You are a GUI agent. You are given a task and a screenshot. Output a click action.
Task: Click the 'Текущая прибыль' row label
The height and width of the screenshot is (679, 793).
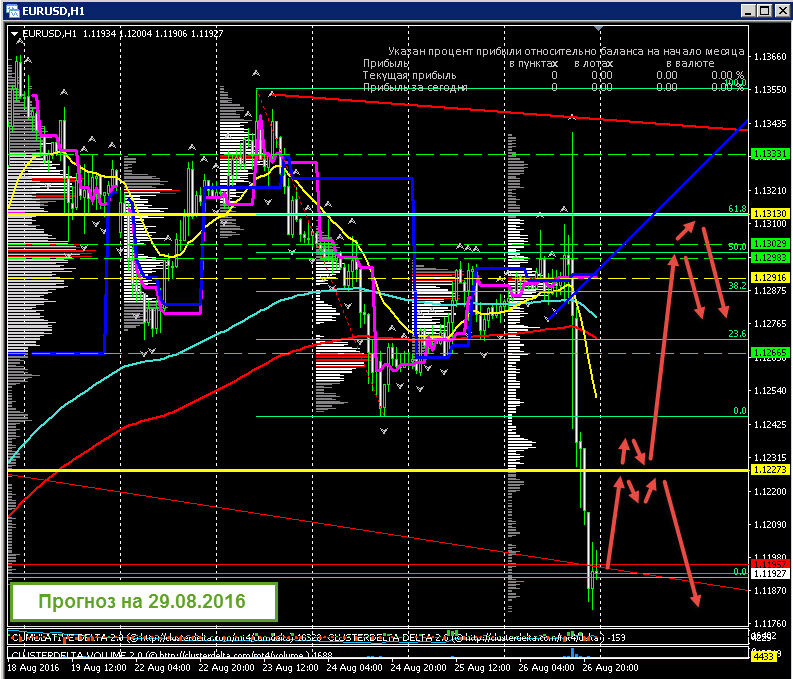tap(409, 75)
